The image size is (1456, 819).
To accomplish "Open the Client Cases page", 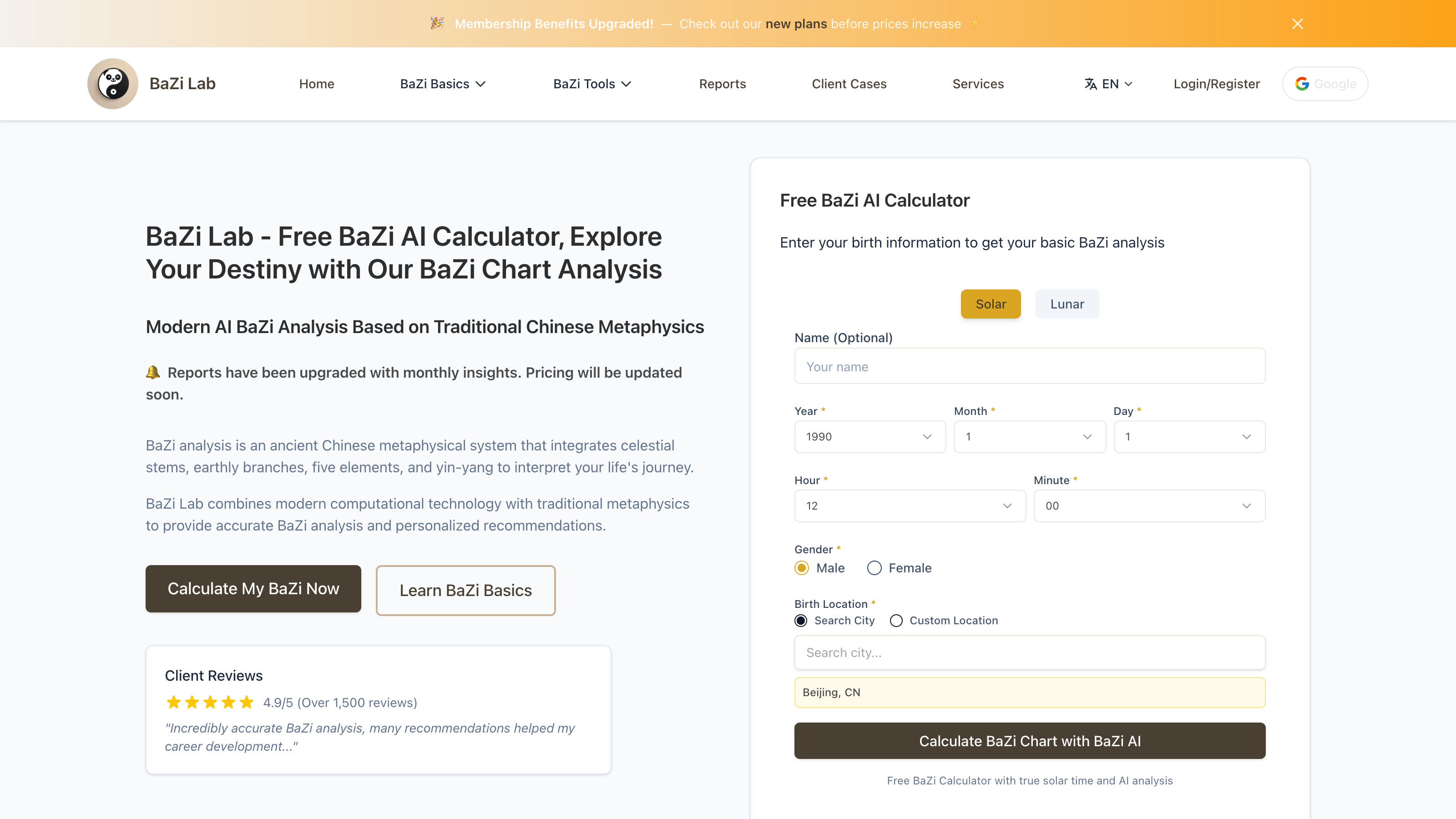I will [x=849, y=84].
